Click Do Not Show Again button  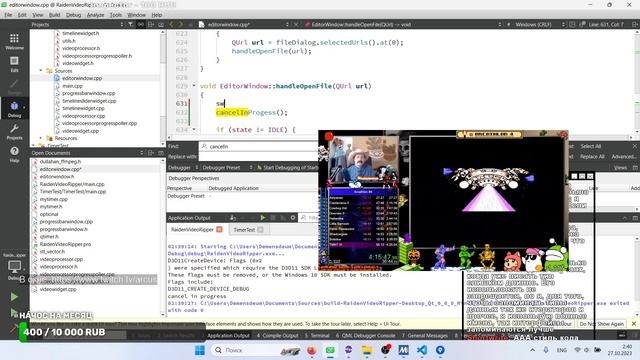[602, 324]
